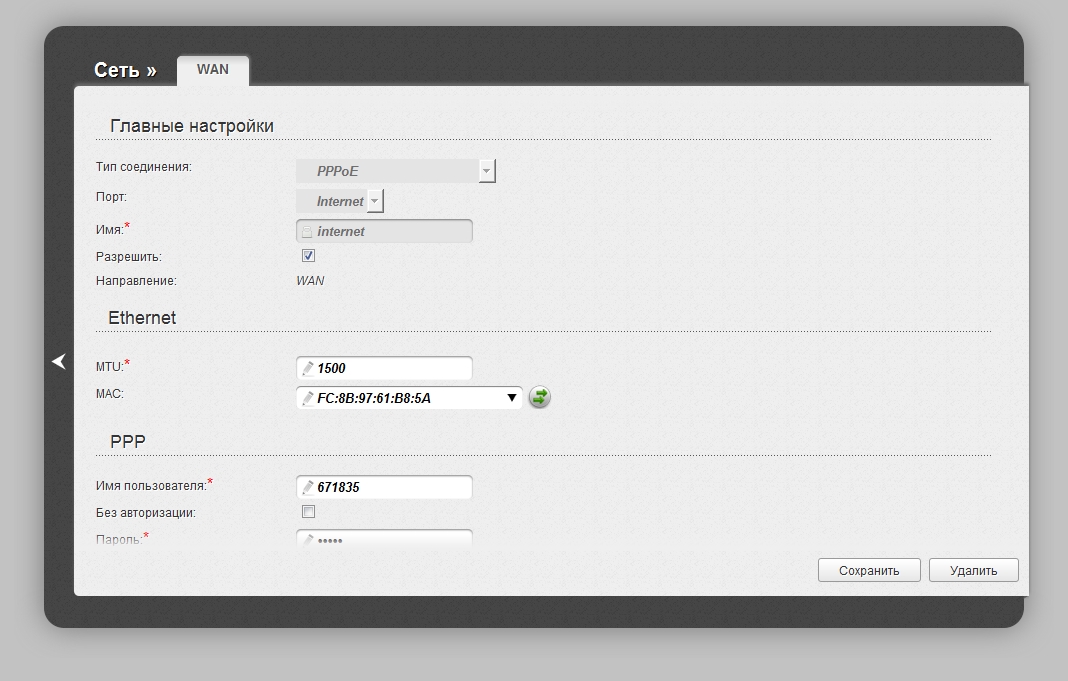Click the lock icon in the Имя field
Viewport: 1068px width, 681px height.
point(307,232)
